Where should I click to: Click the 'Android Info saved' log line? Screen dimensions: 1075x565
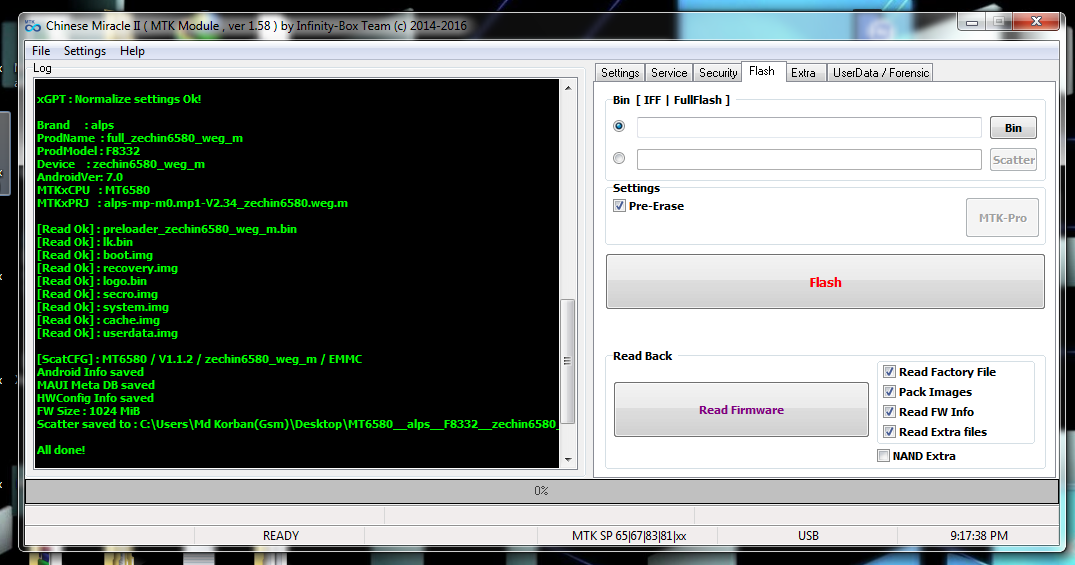[x=90, y=372]
